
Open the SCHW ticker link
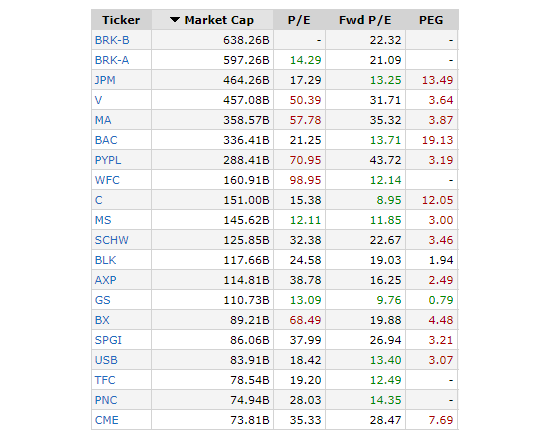click(x=112, y=240)
